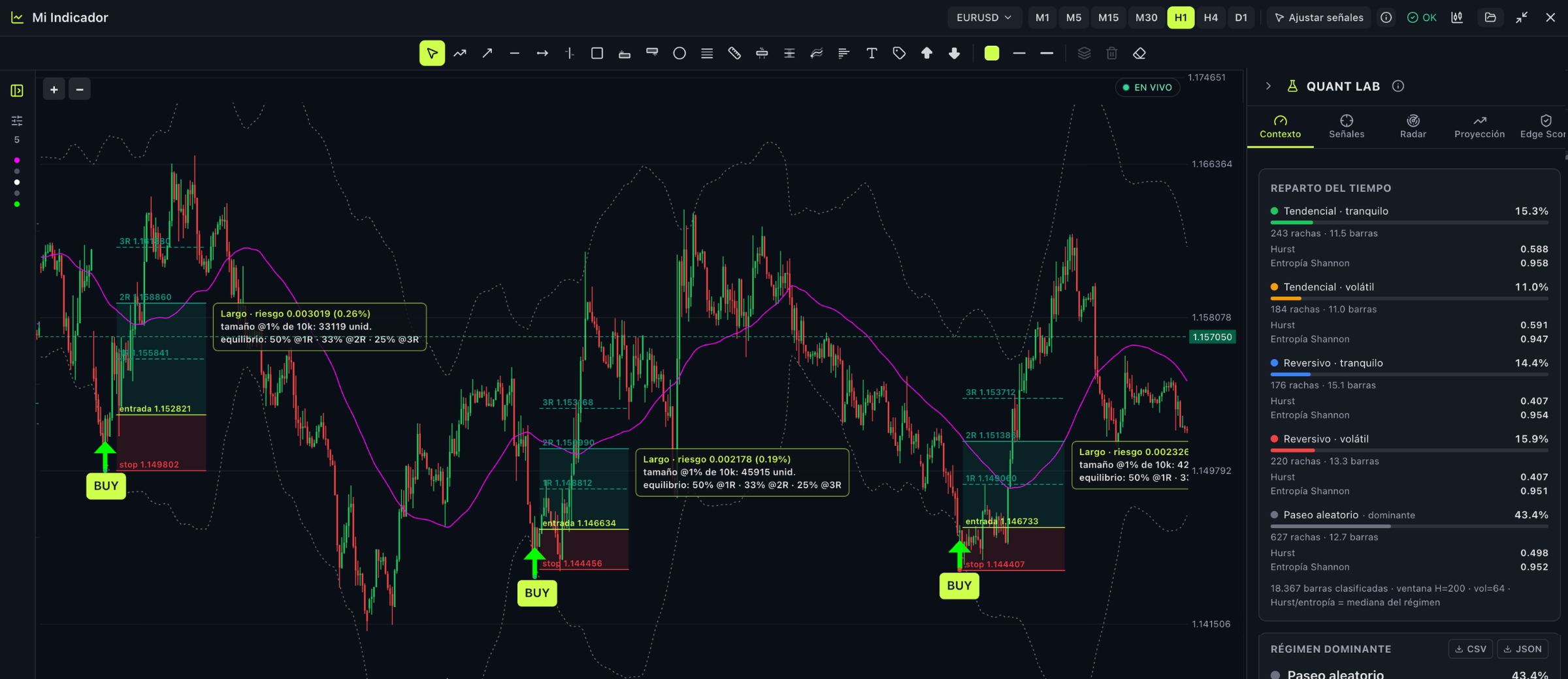Image resolution: width=1568 pixels, height=679 pixels.
Task: Select the down arrow marker tool
Action: pos(954,54)
